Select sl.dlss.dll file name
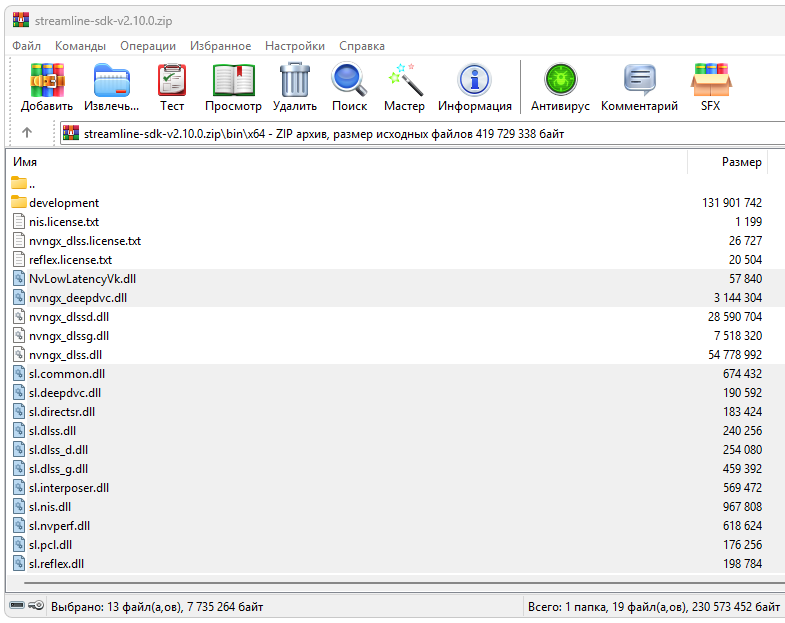785x623 pixels. (53, 431)
